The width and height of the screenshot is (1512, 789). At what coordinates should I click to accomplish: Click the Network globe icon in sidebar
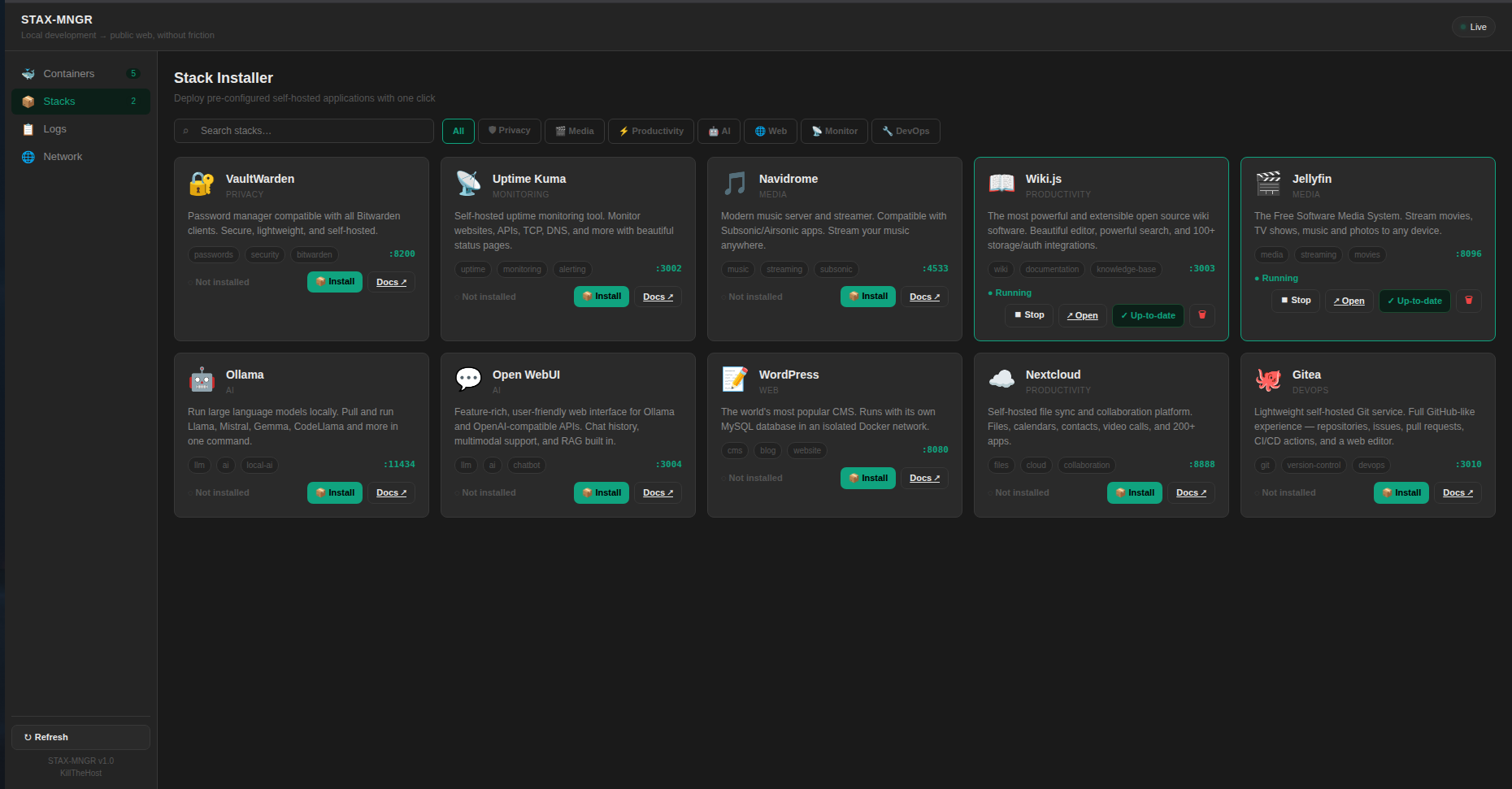28,156
